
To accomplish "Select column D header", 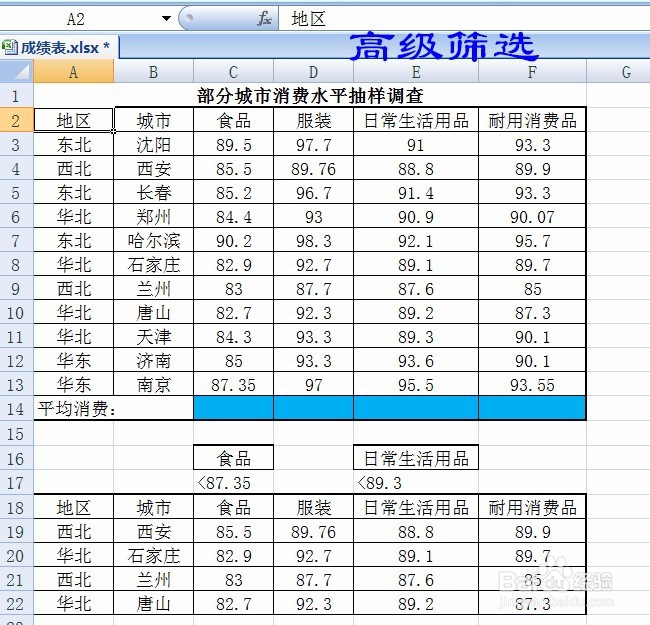I will (313, 72).
